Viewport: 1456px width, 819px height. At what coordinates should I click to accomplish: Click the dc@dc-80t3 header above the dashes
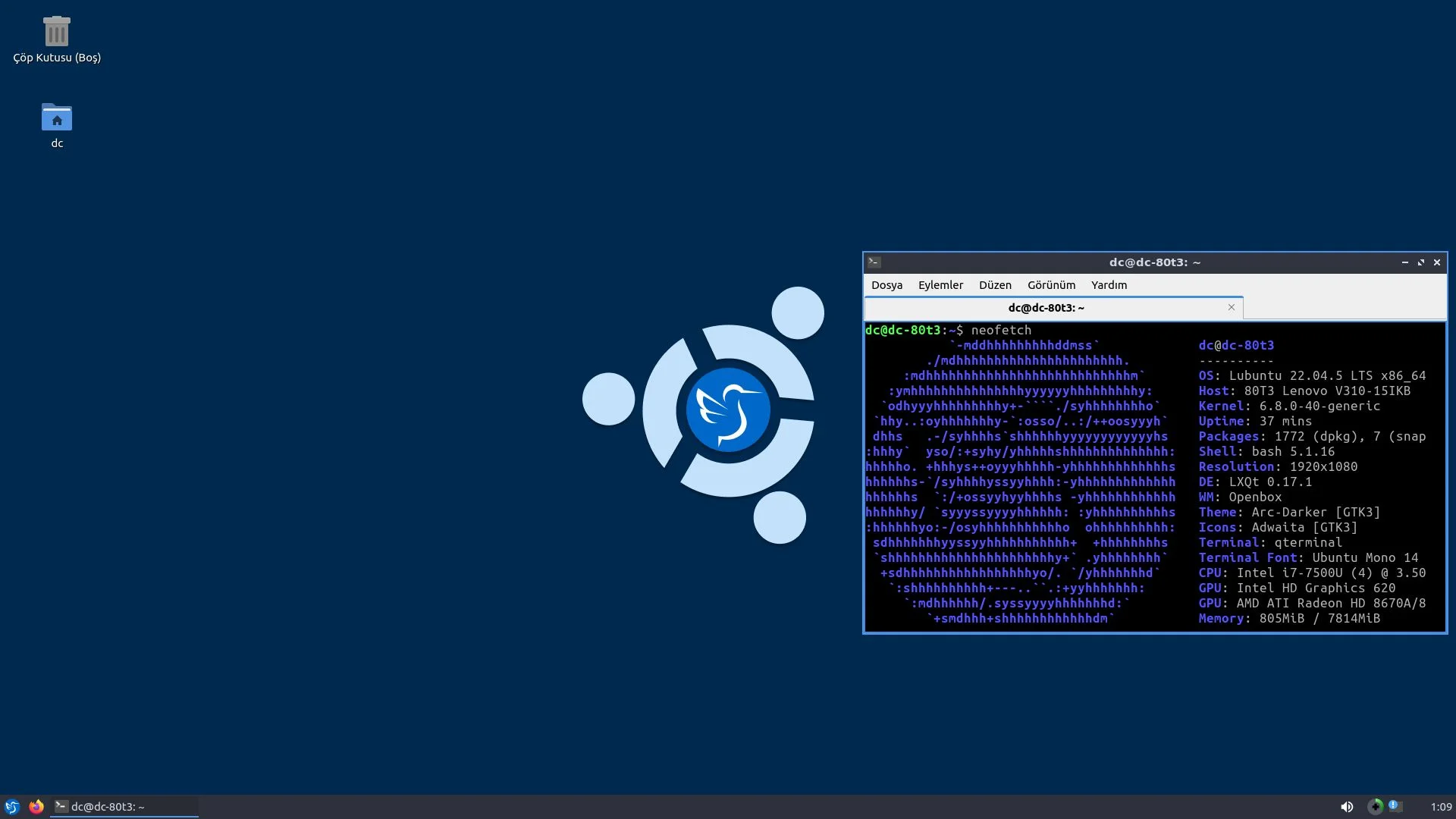pyautogui.click(x=1236, y=345)
